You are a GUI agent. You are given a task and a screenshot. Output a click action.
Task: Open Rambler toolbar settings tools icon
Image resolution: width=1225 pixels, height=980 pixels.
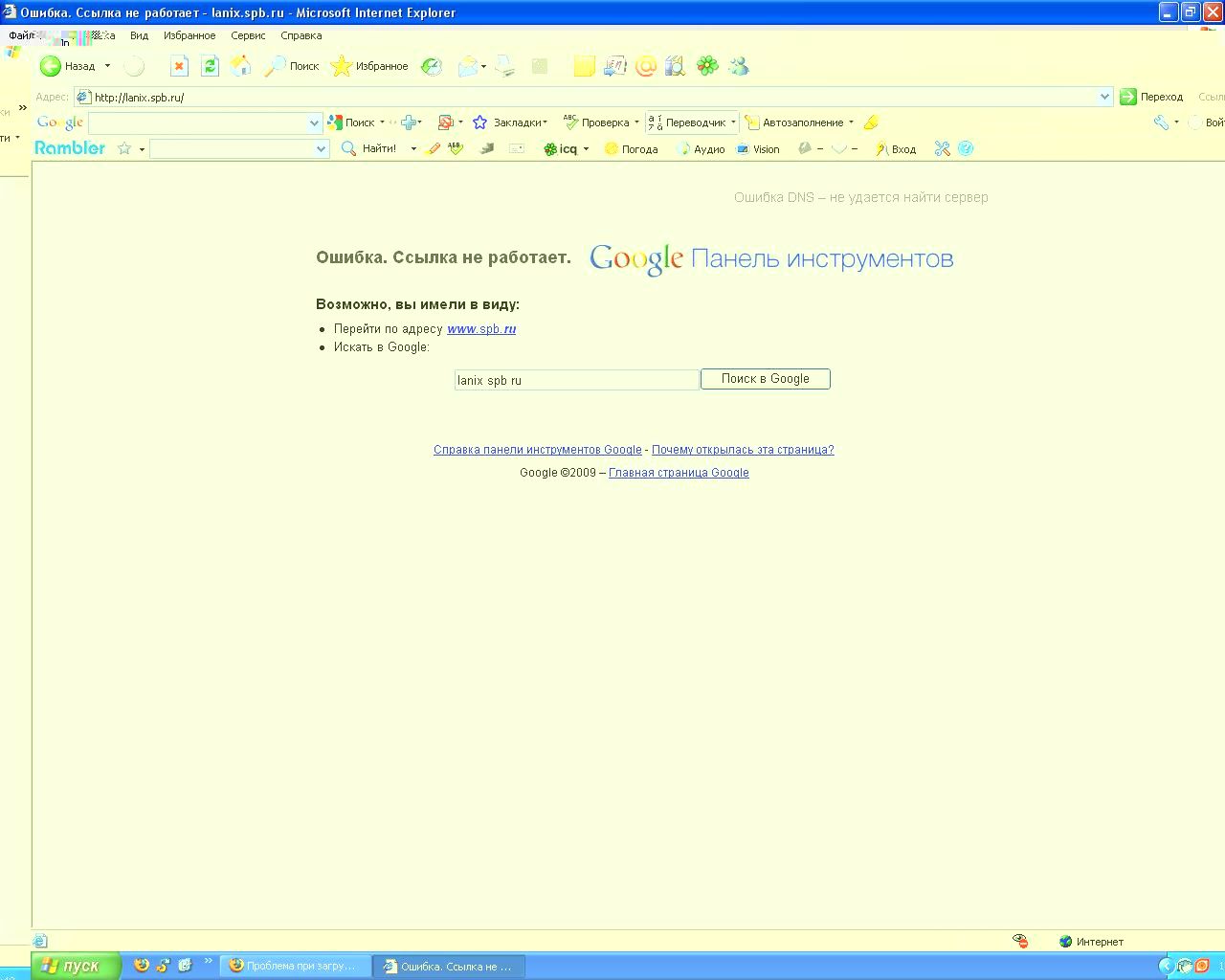pos(943,148)
